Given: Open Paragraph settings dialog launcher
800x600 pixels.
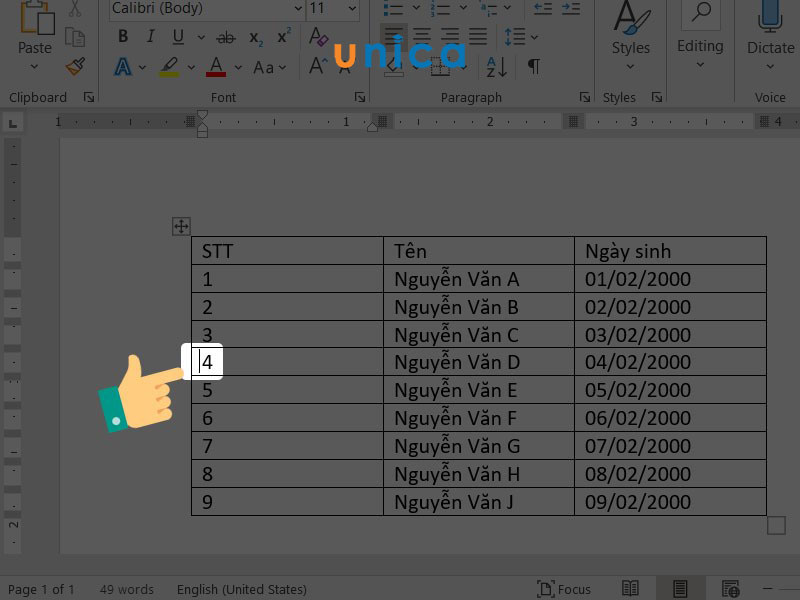Looking at the screenshot, I should tap(585, 97).
